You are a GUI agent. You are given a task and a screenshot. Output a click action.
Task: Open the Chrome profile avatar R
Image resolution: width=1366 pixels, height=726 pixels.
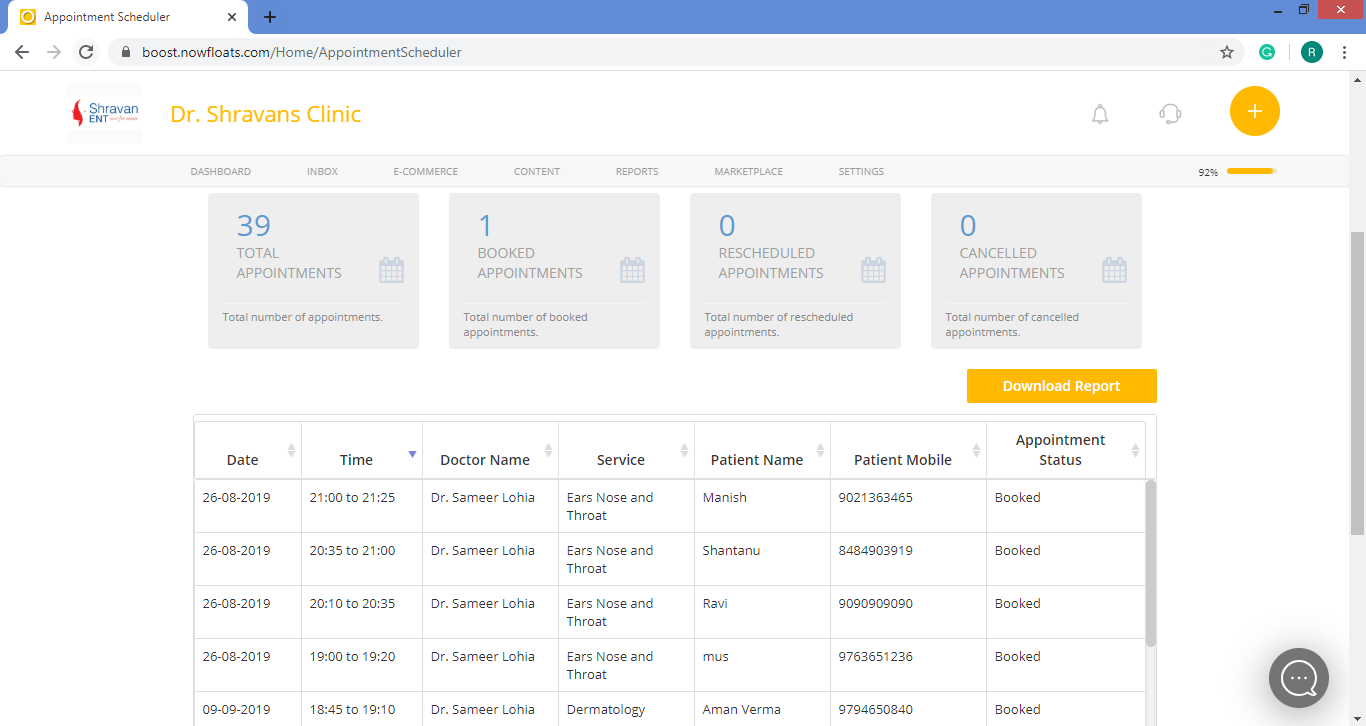click(x=1312, y=52)
